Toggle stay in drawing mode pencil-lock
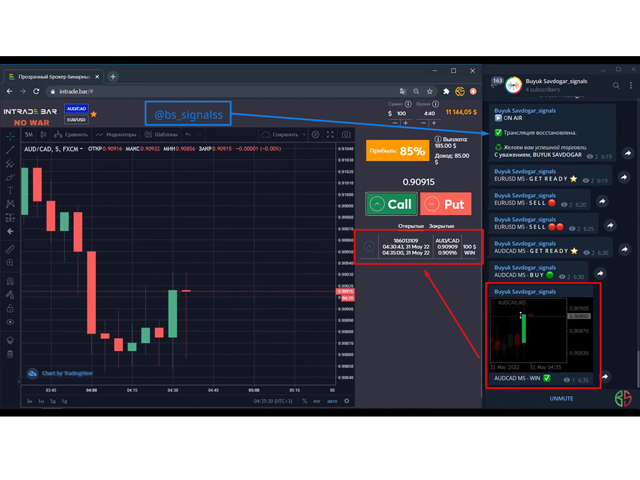 [x=10, y=295]
